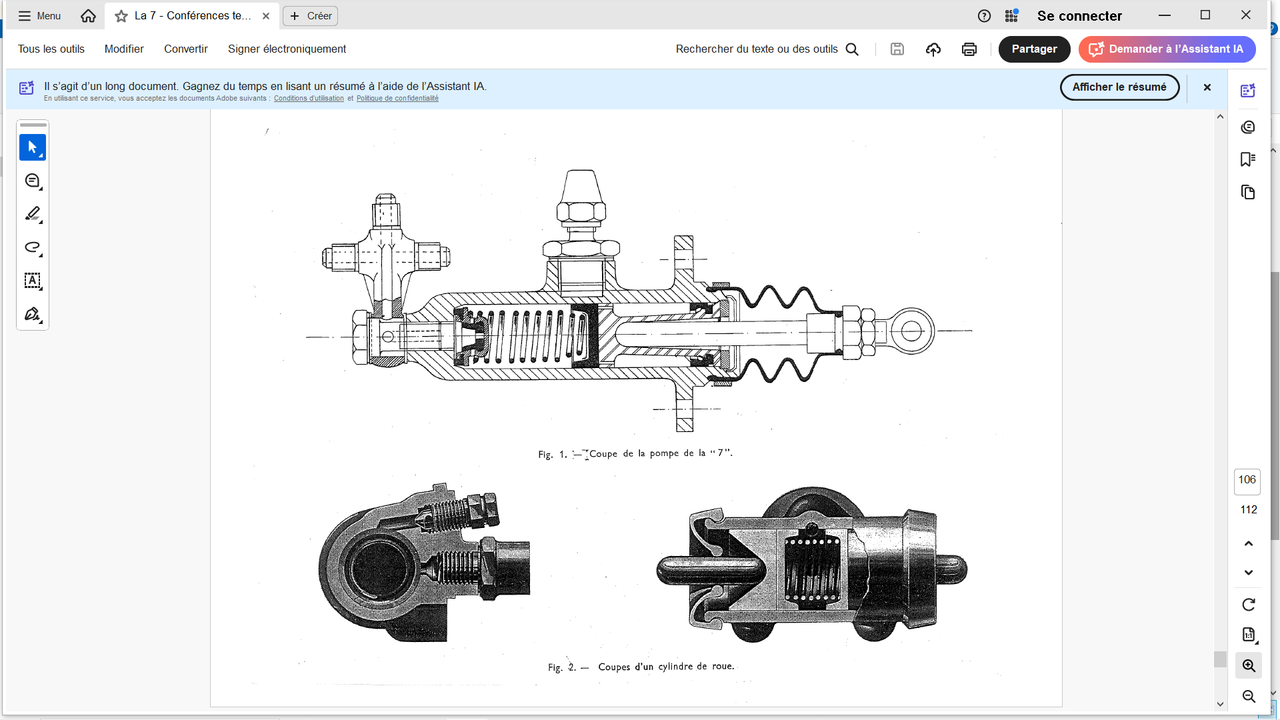This screenshot has height=720, width=1280.
Task: Go to previous page with up chevron
Action: point(1248,544)
